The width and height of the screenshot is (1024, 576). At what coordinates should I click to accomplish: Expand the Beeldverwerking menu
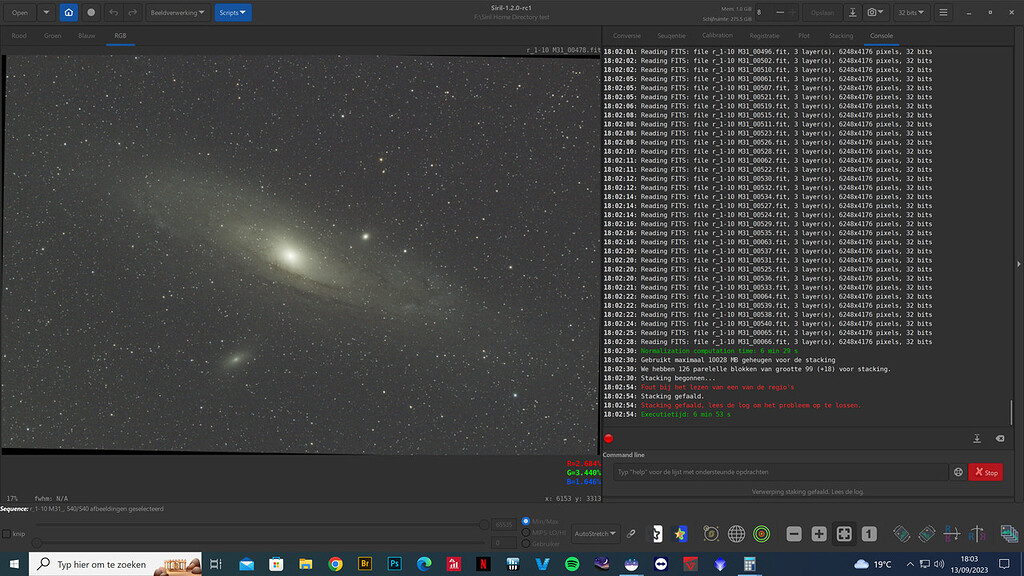176,12
